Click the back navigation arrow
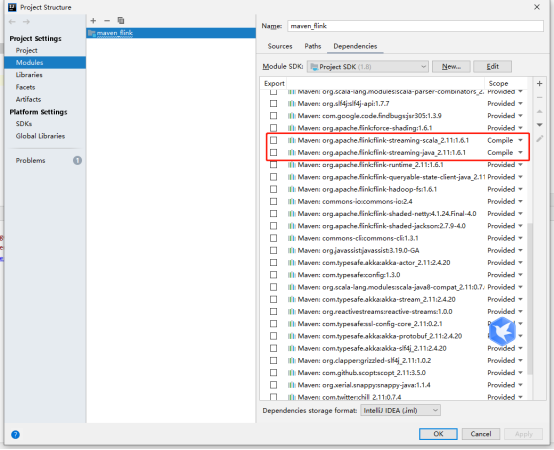Viewport: 554px width, 450px height. pyautogui.click(x=12, y=22)
